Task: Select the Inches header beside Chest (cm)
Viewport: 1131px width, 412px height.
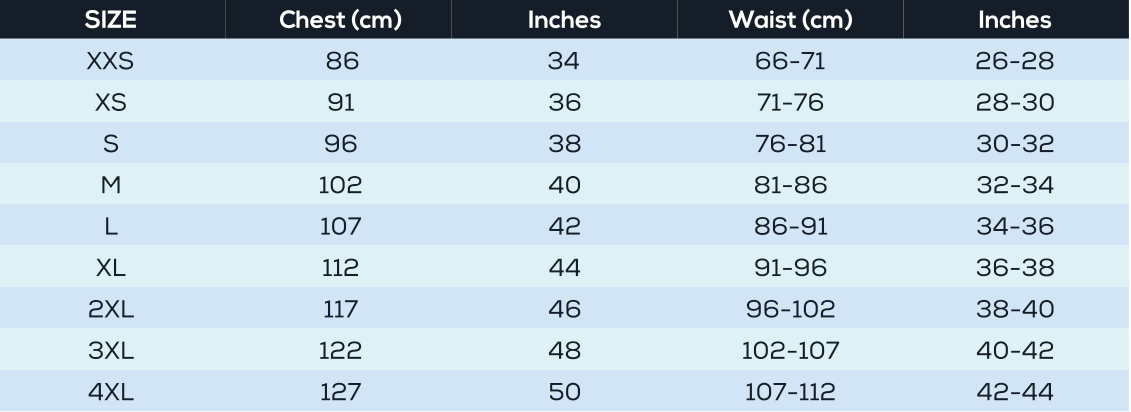Action: [564, 20]
